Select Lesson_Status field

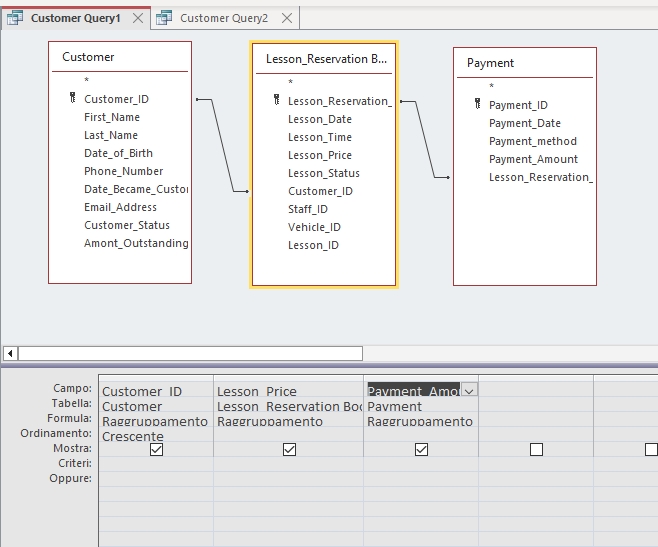324,173
